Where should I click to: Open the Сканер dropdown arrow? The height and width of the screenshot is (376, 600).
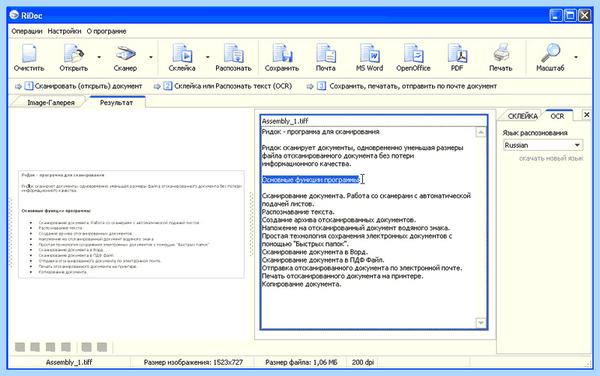[151, 57]
